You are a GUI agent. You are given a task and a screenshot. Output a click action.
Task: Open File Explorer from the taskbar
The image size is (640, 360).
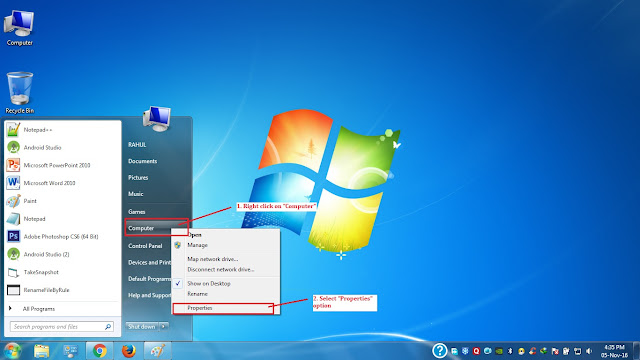point(42,351)
